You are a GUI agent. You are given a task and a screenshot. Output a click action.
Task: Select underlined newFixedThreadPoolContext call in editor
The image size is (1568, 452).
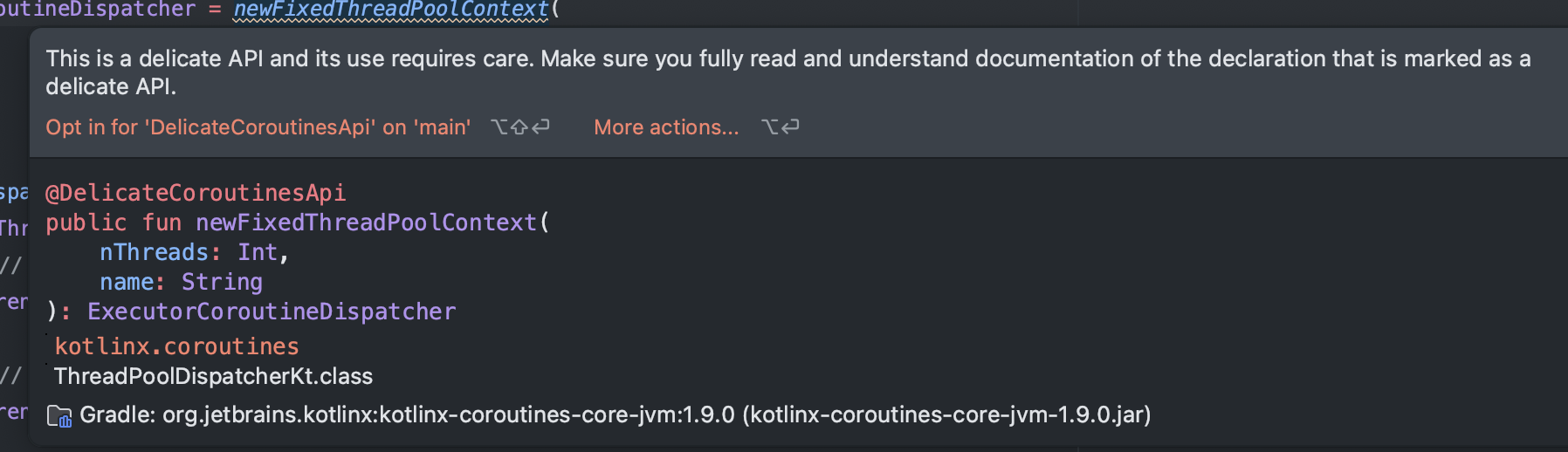pos(391,10)
